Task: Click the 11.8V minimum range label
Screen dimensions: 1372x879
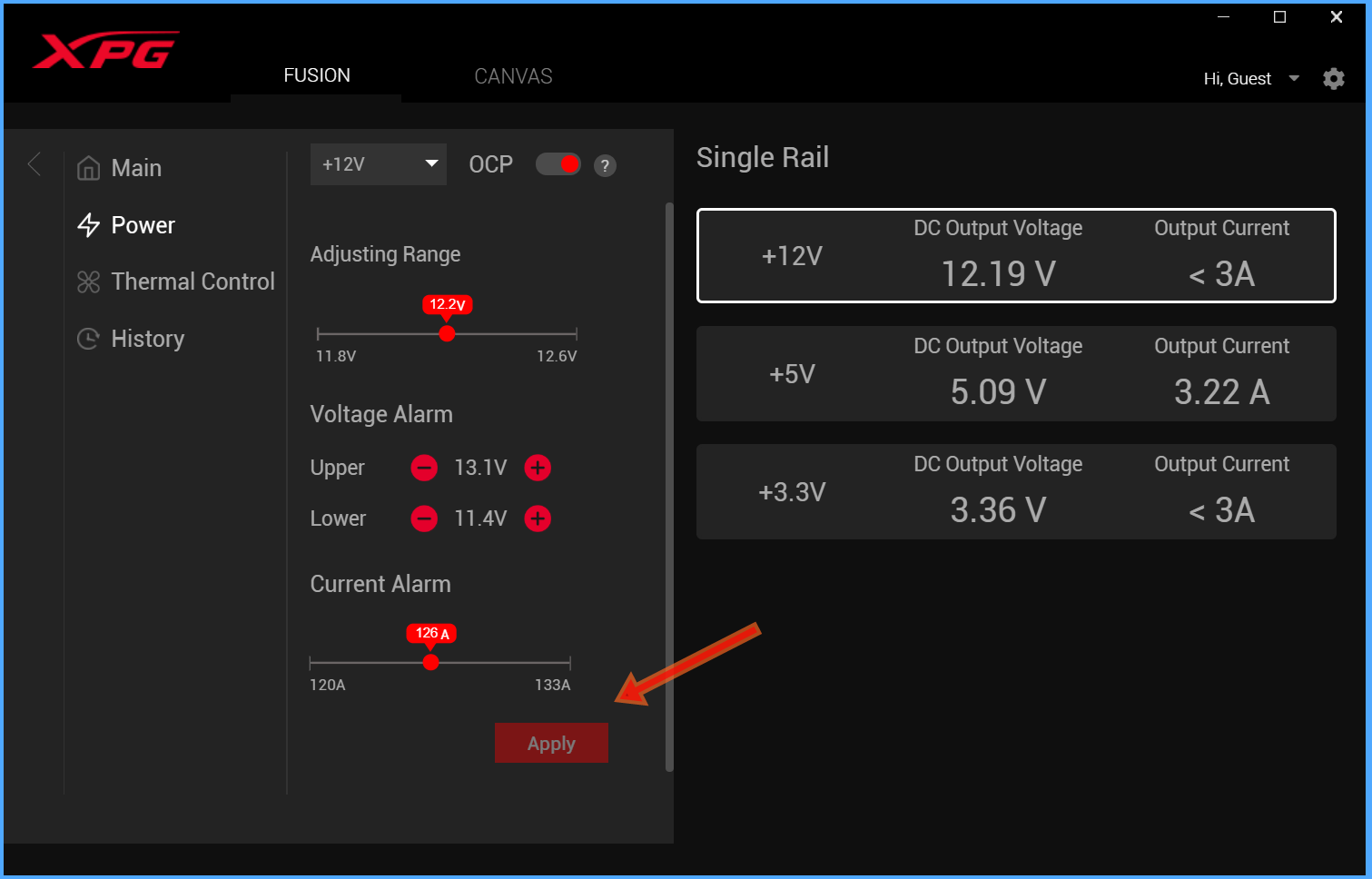Action: pos(336,356)
